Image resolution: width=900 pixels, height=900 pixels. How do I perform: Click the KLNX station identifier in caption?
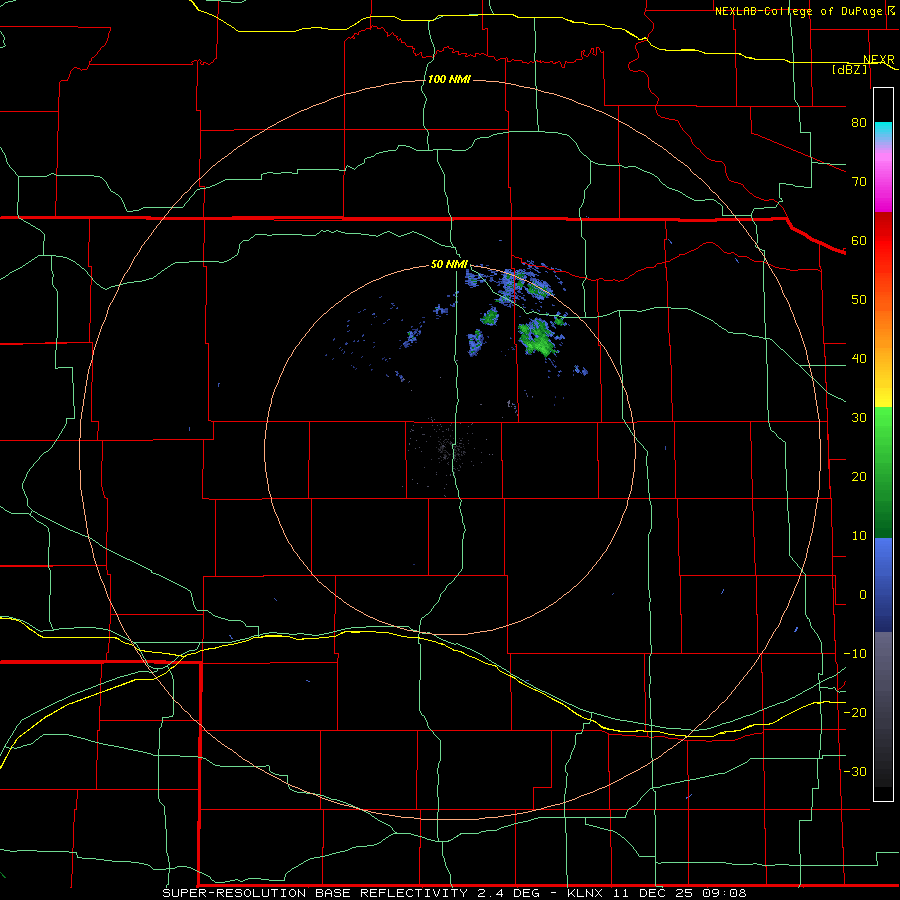click(589, 893)
